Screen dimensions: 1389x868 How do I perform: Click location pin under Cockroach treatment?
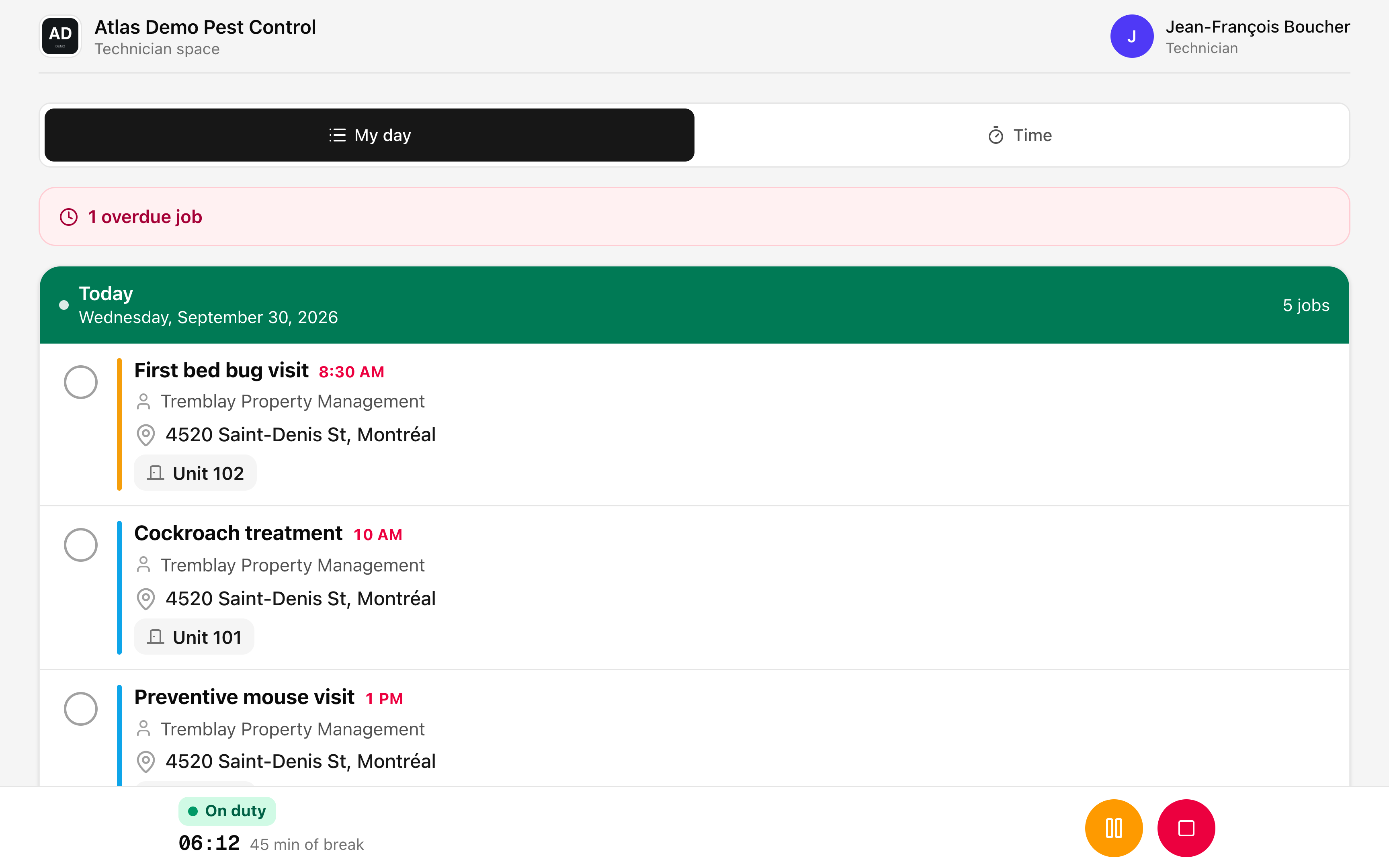(146, 599)
